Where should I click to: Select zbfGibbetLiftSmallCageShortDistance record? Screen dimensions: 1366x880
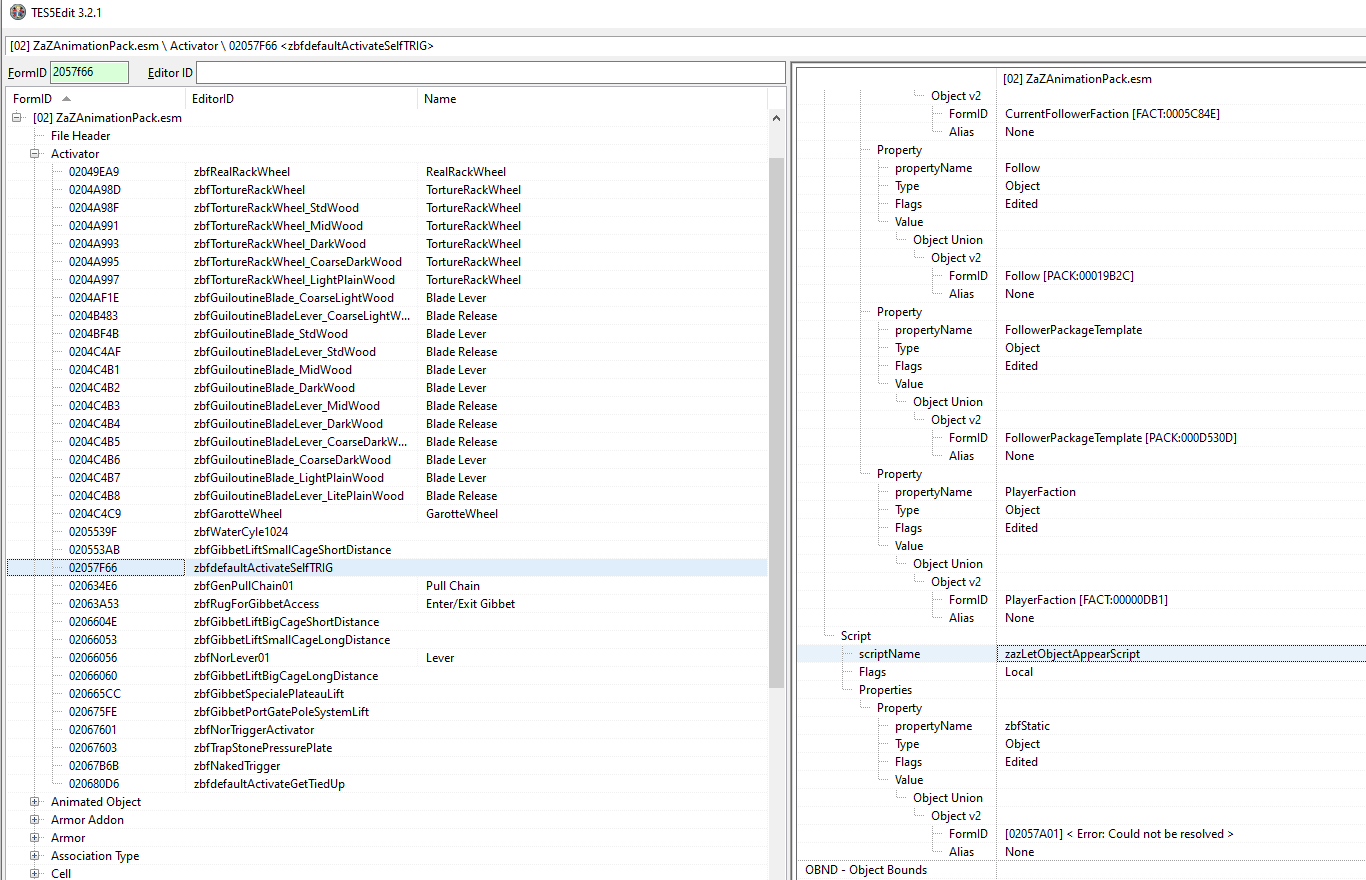pyautogui.click(x=387, y=550)
